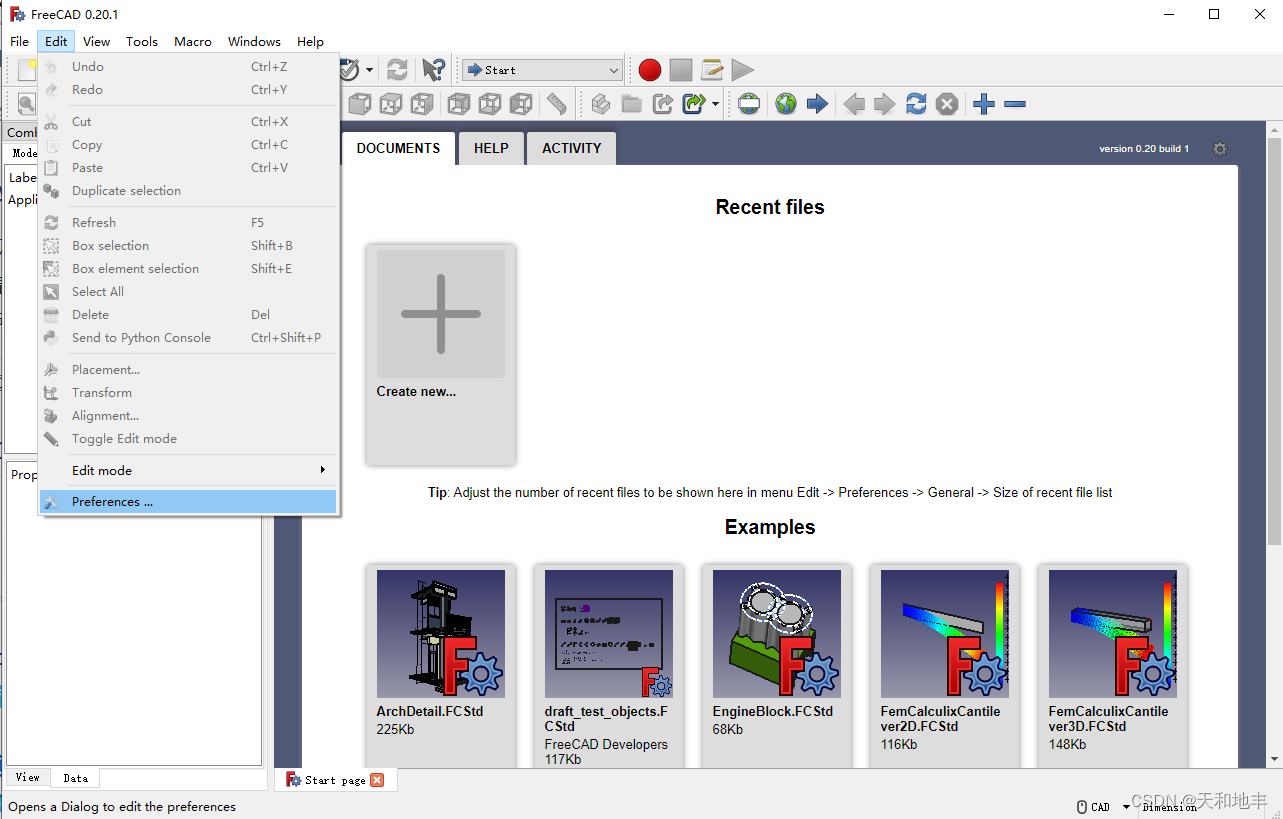
Task: Set bottom view cube icon
Action: point(489,104)
